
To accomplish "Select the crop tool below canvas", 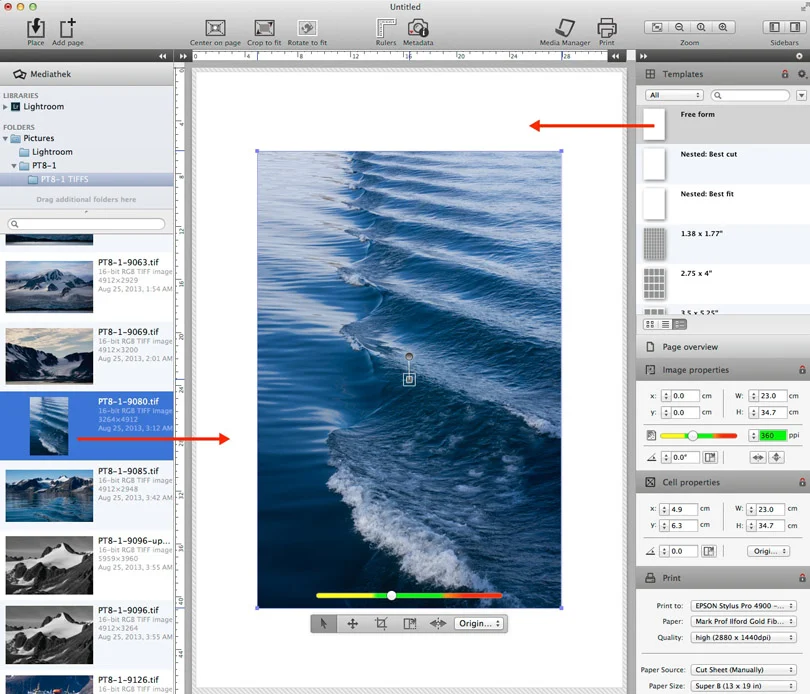I will pyautogui.click(x=381, y=624).
